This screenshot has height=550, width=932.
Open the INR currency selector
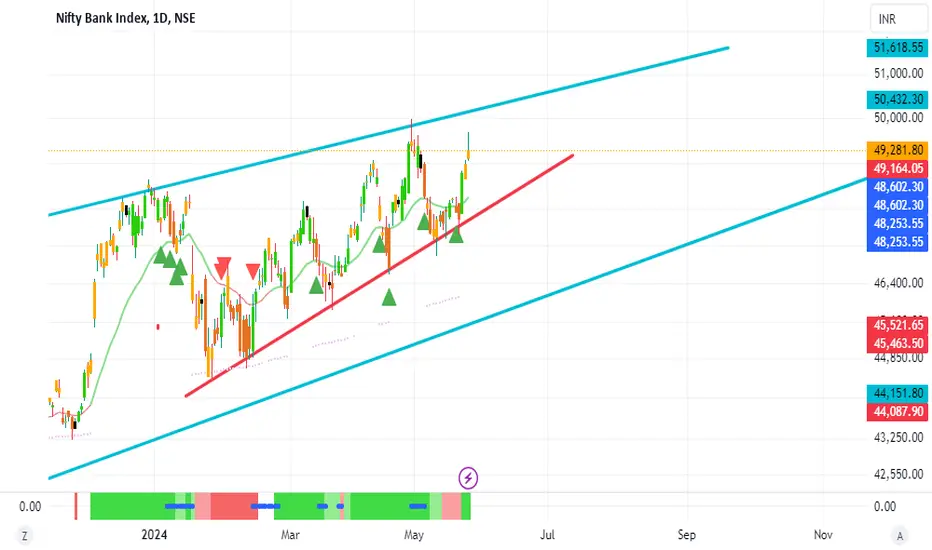tap(898, 19)
